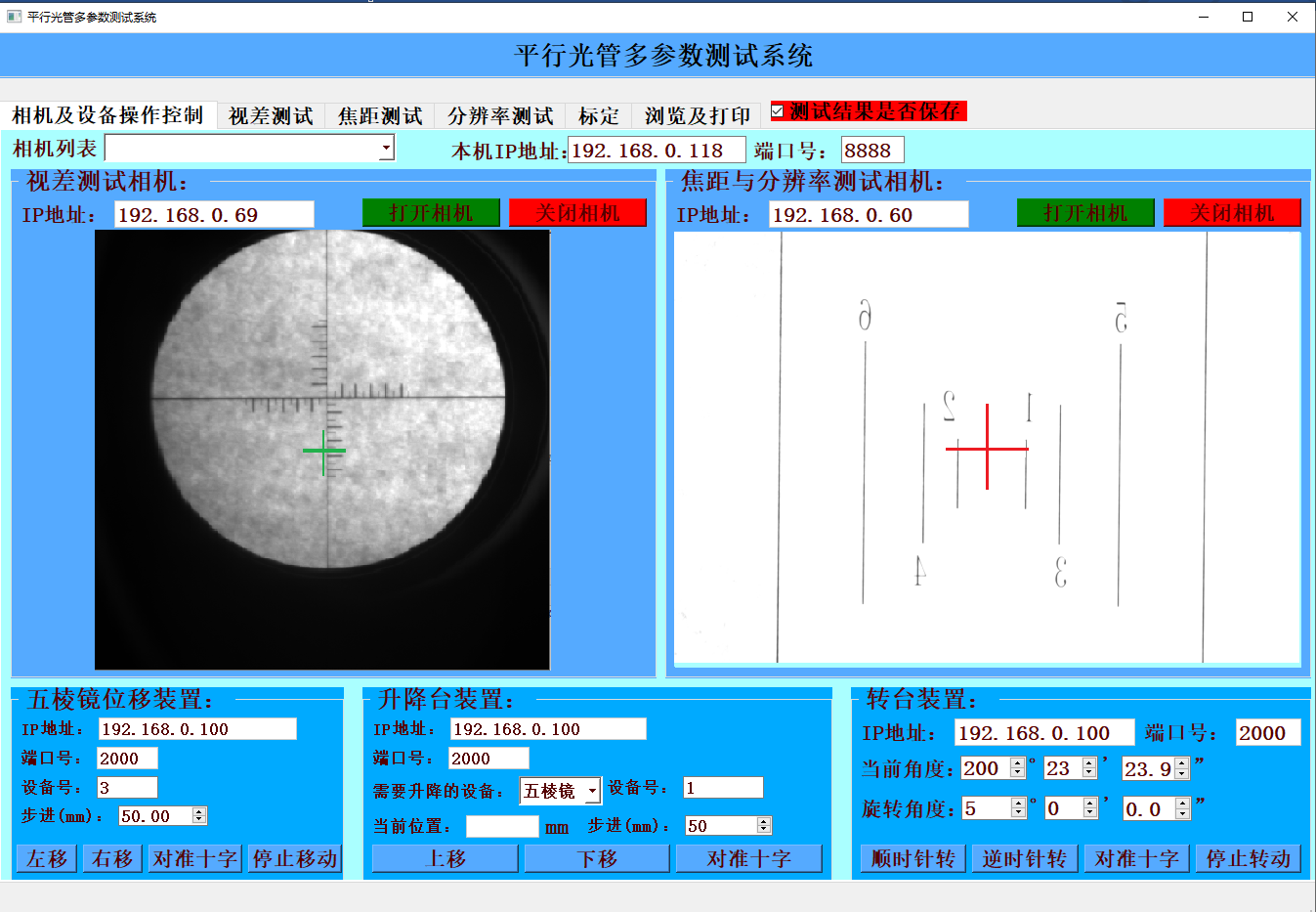Click the 上移 button
1316x912 pixels.
[x=446, y=859]
